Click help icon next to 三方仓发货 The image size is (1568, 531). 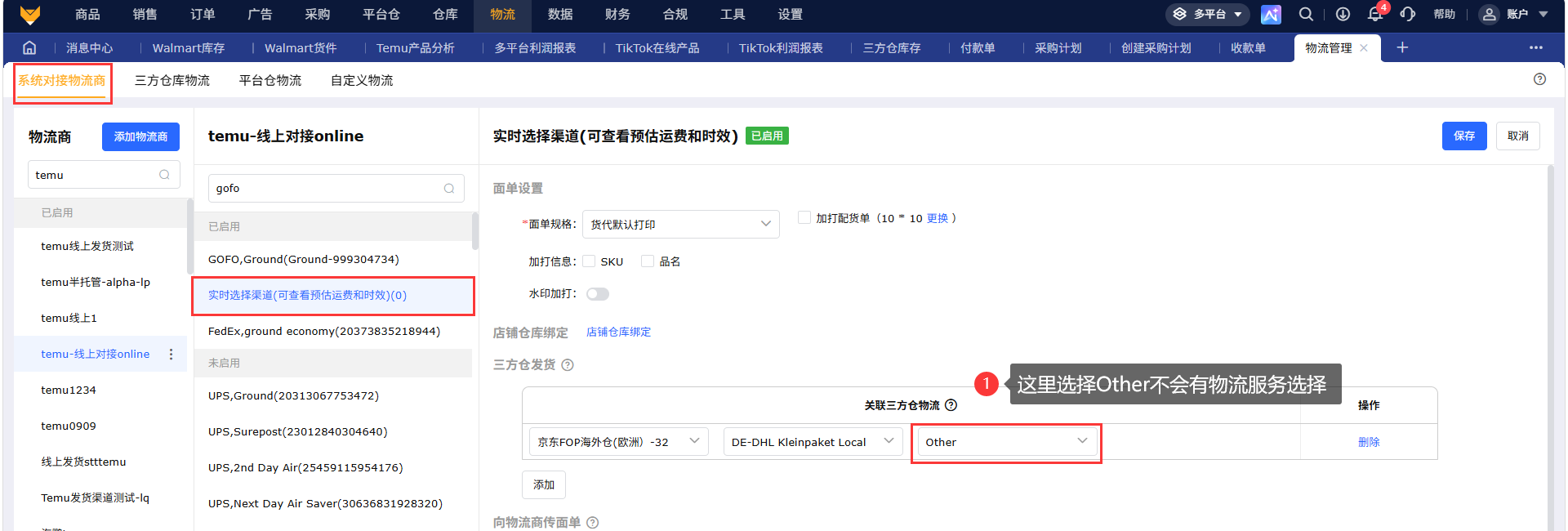click(x=568, y=365)
